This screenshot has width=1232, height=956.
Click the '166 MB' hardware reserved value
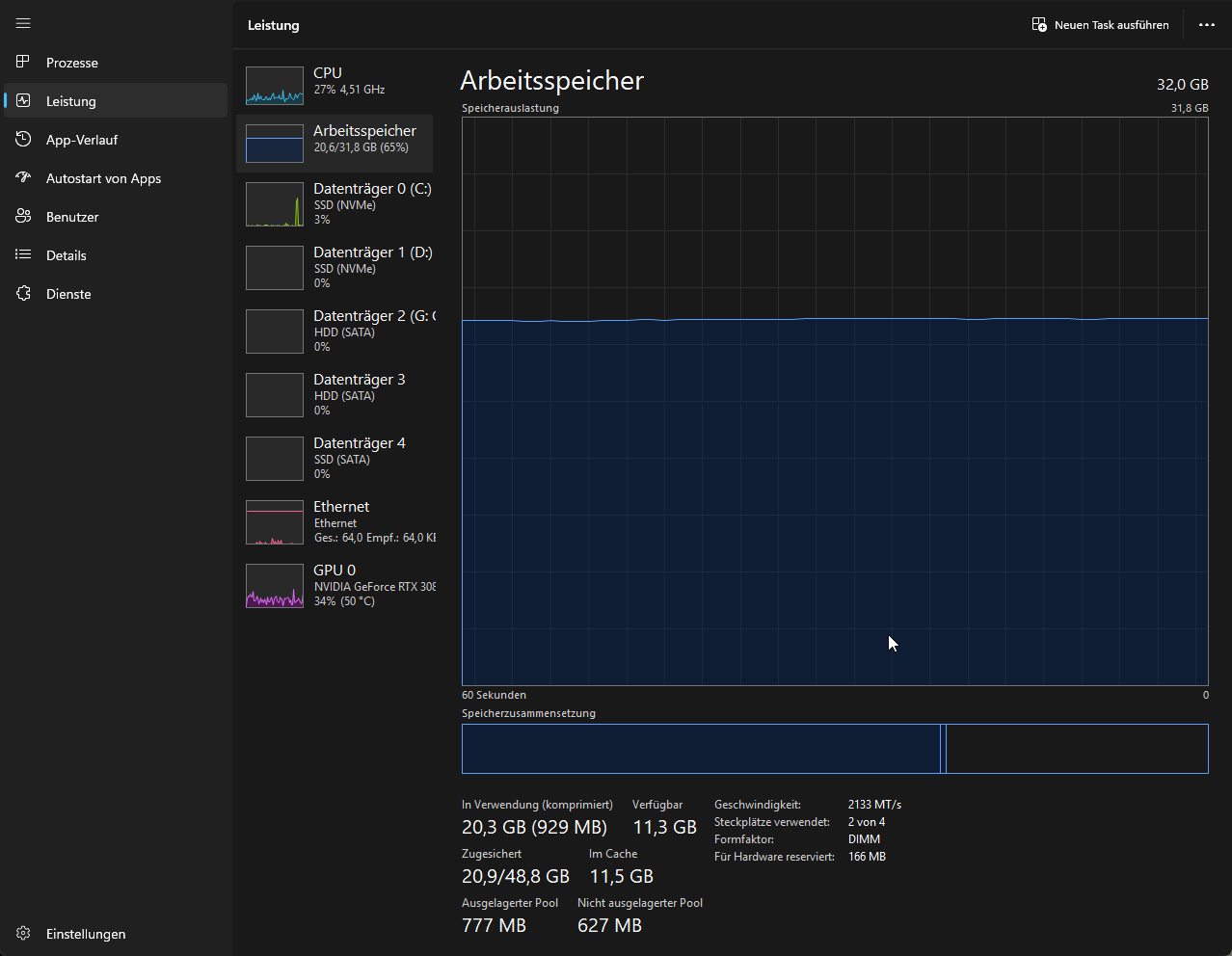(867, 857)
